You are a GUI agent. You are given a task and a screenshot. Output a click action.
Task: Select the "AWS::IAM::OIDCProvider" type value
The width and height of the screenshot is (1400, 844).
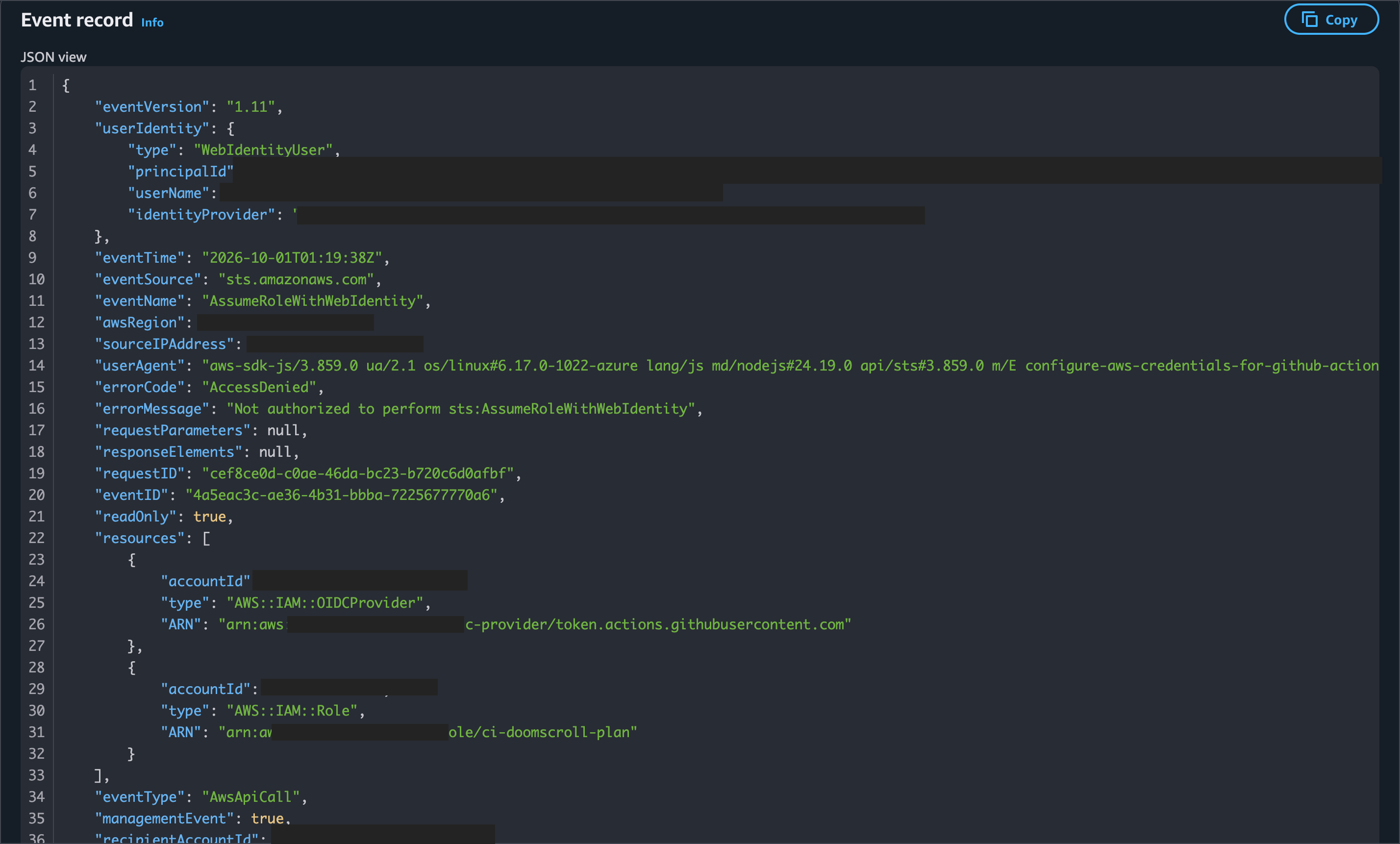tap(325, 603)
